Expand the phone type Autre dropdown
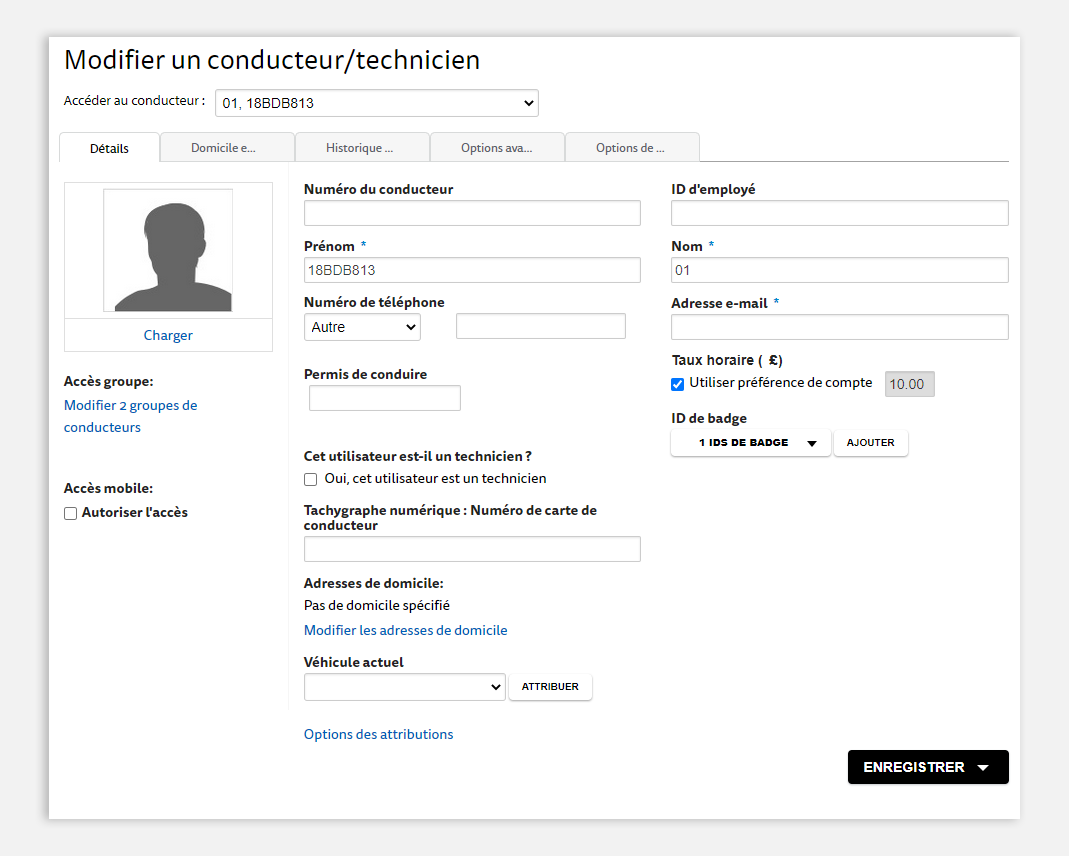Viewport: 1069px width, 856px height. coord(362,327)
